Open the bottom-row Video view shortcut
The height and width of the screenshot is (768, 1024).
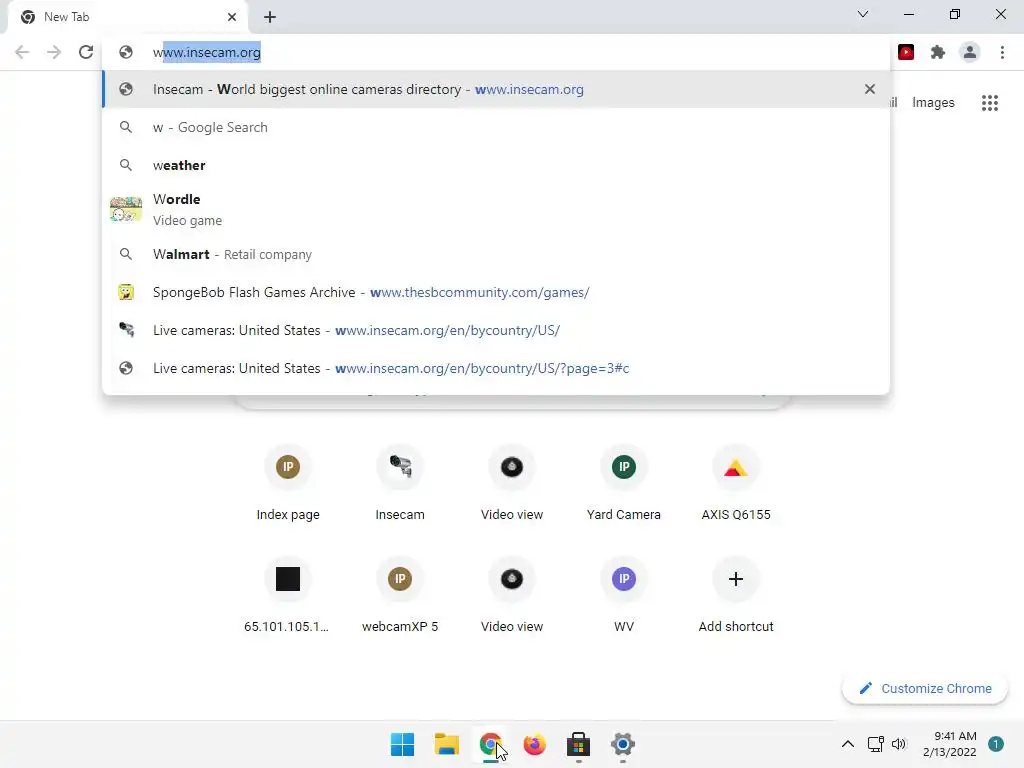[x=512, y=596]
